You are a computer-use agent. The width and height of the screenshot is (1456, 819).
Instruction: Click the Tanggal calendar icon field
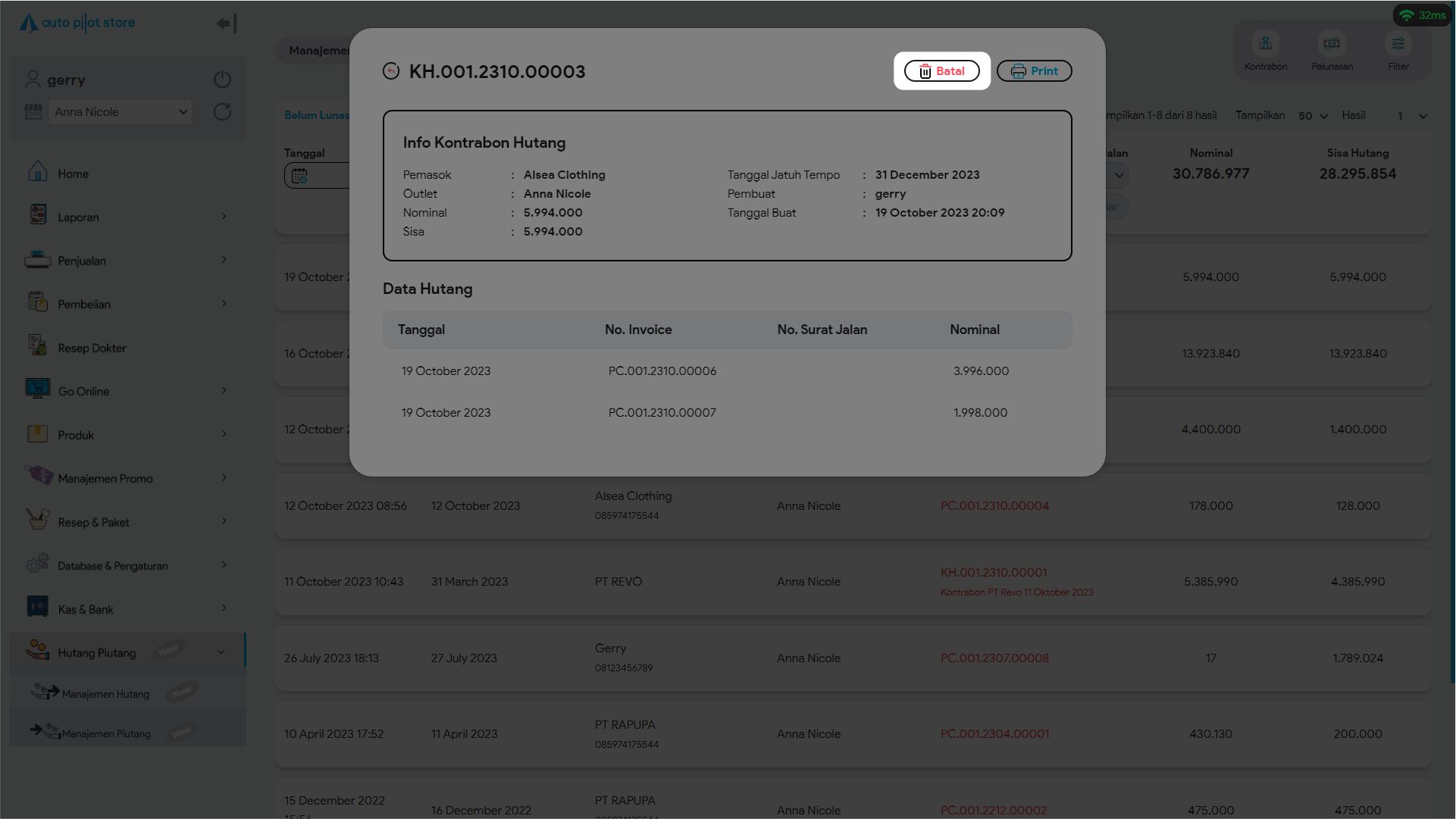300,176
